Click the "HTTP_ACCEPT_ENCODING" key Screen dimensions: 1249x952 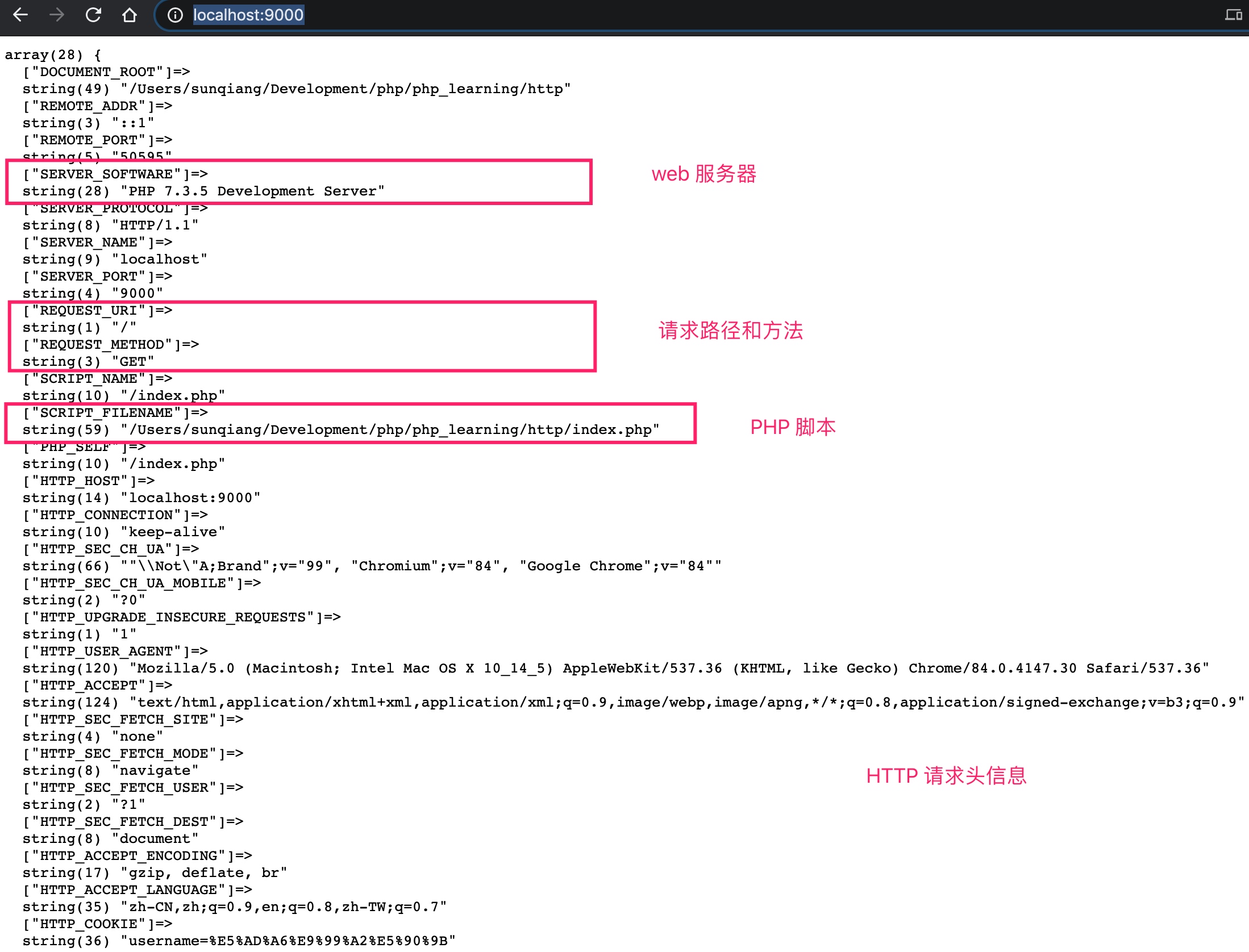[138, 856]
